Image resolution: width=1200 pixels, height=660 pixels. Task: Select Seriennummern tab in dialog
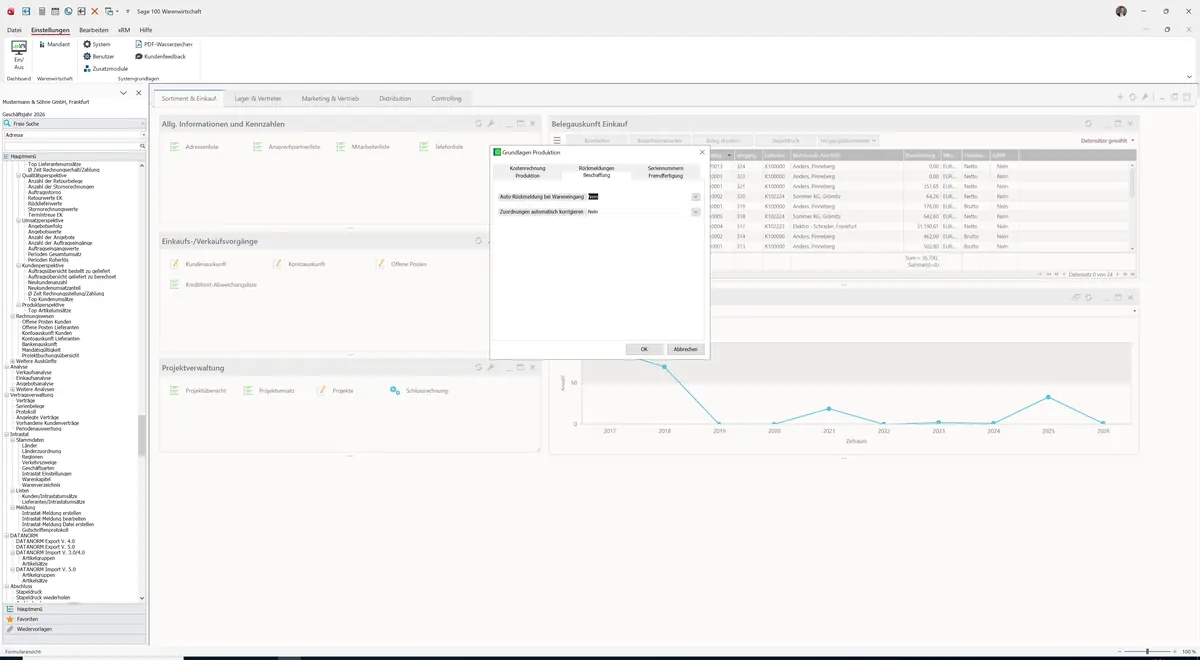click(665, 168)
